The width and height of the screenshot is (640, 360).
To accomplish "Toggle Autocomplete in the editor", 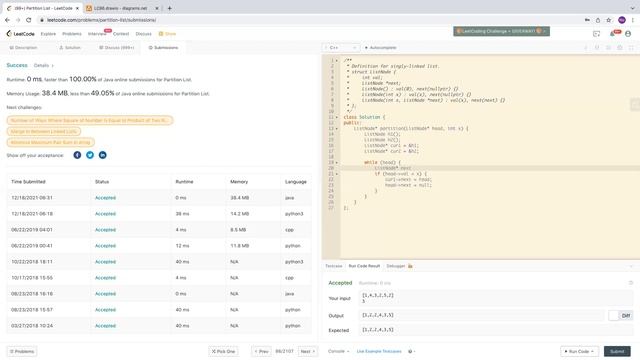I will tap(381, 48).
